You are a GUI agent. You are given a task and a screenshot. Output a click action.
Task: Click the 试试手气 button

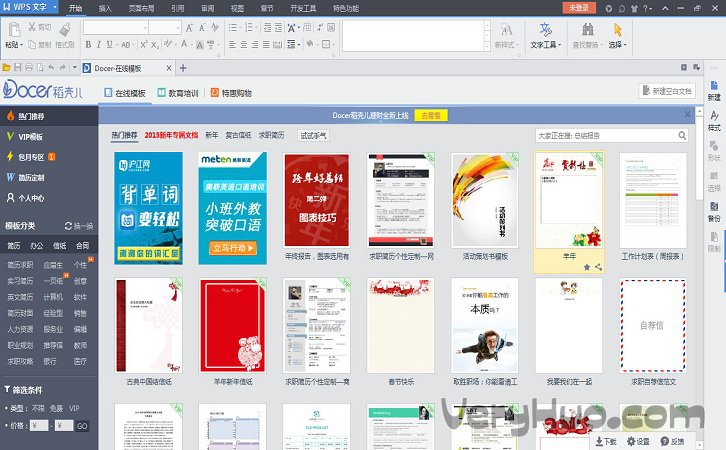[x=313, y=135]
